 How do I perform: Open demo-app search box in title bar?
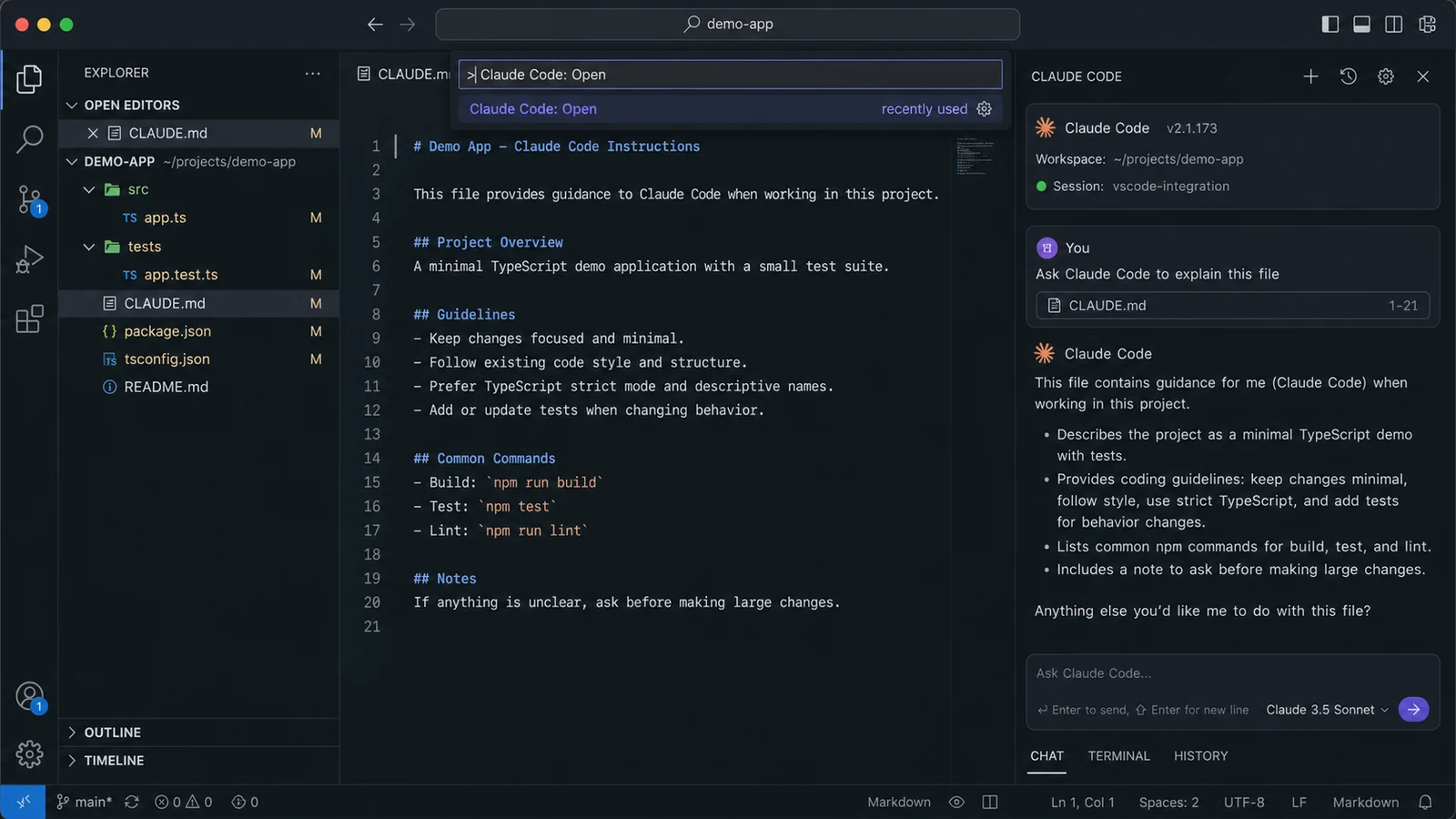click(x=727, y=25)
